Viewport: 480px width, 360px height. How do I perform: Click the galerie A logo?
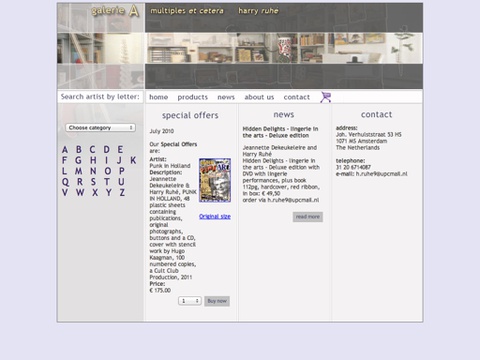[115, 11]
